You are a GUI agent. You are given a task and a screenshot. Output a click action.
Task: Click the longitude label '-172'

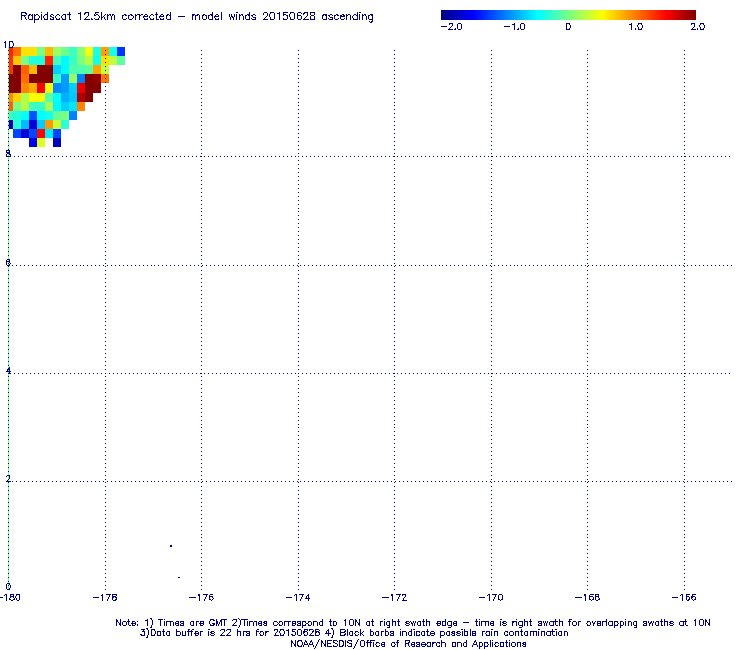tap(395, 598)
